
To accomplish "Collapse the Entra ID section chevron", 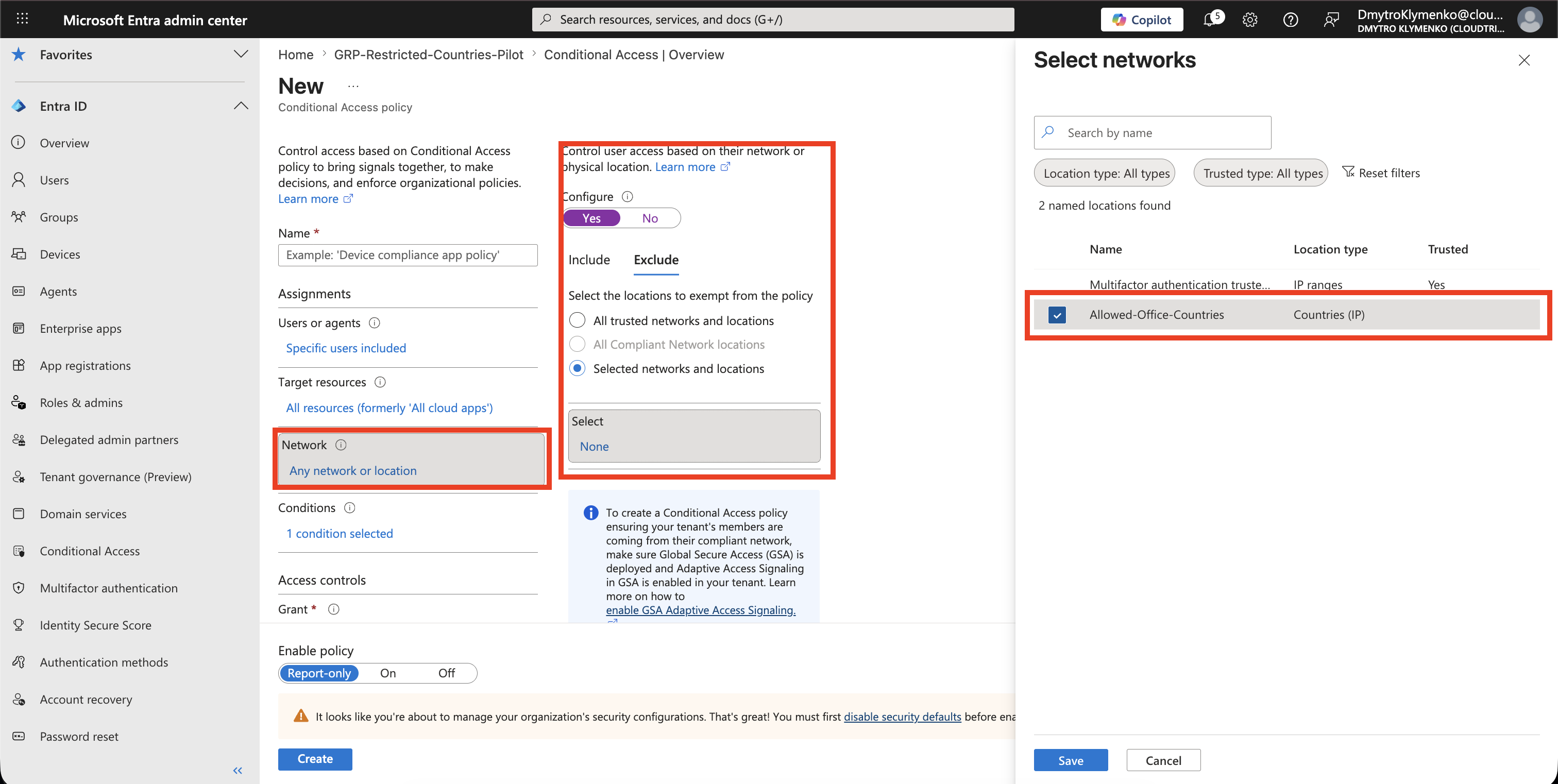I will coord(241,106).
